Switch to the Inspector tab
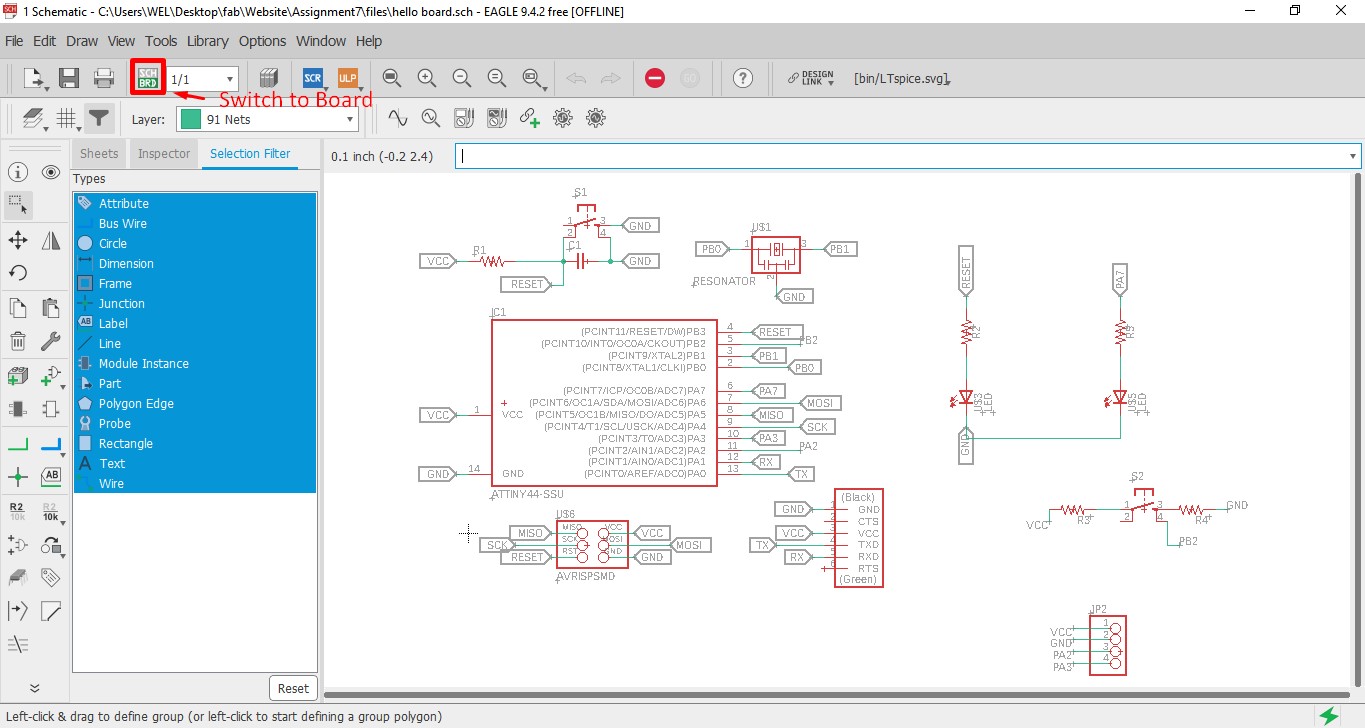Viewport: 1365px width, 728px height. click(x=164, y=153)
